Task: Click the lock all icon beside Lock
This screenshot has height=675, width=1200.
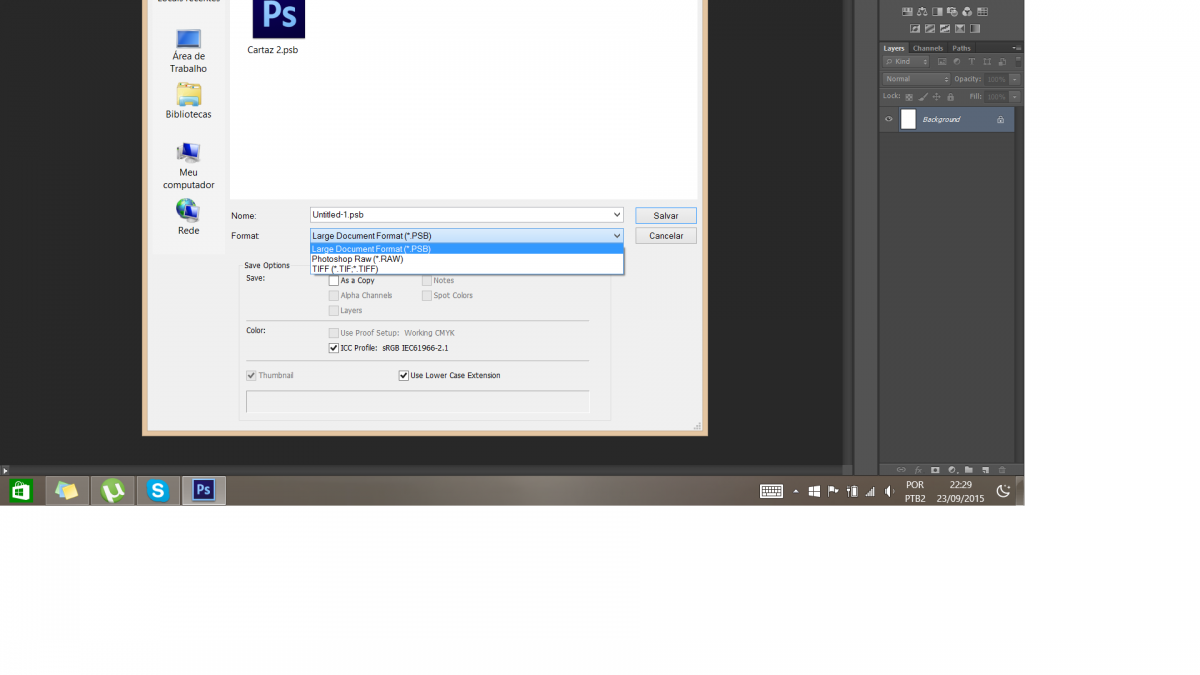Action: [x=950, y=97]
